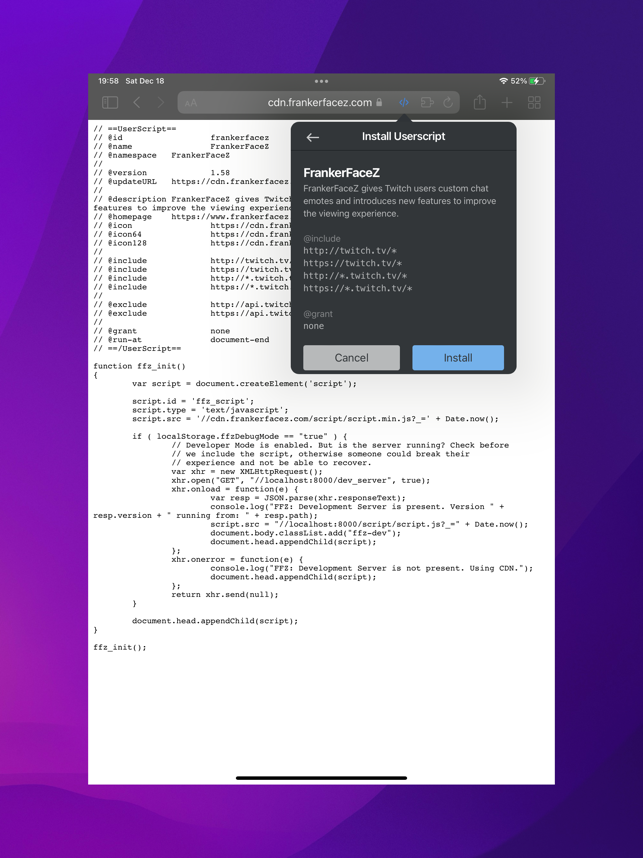This screenshot has width=643, height=858.
Task: Open the three-dot multitasking menu
Action: point(321,81)
